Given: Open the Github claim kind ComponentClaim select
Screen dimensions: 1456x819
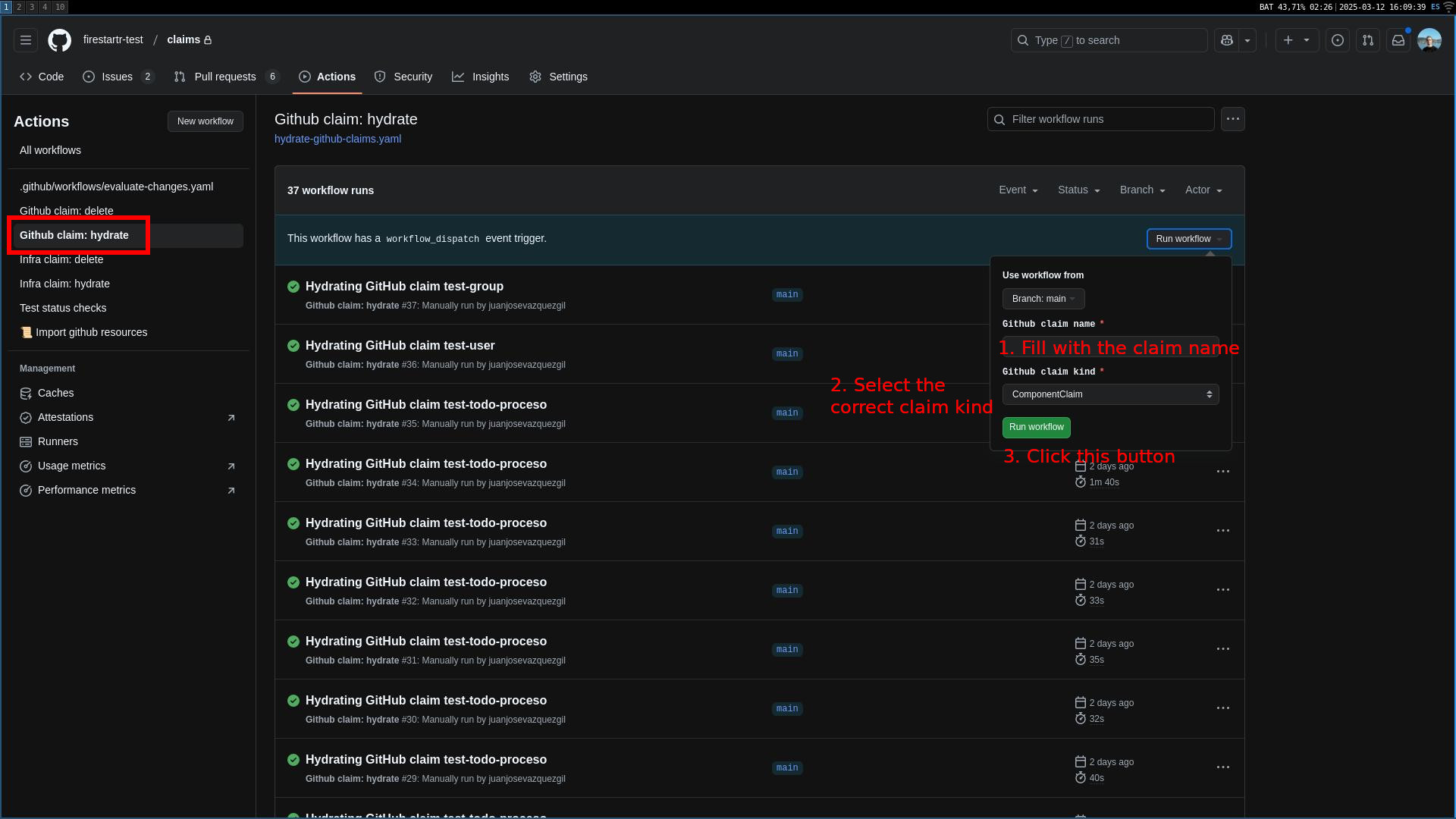Looking at the screenshot, I should pyautogui.click(x=1110, y=394).
